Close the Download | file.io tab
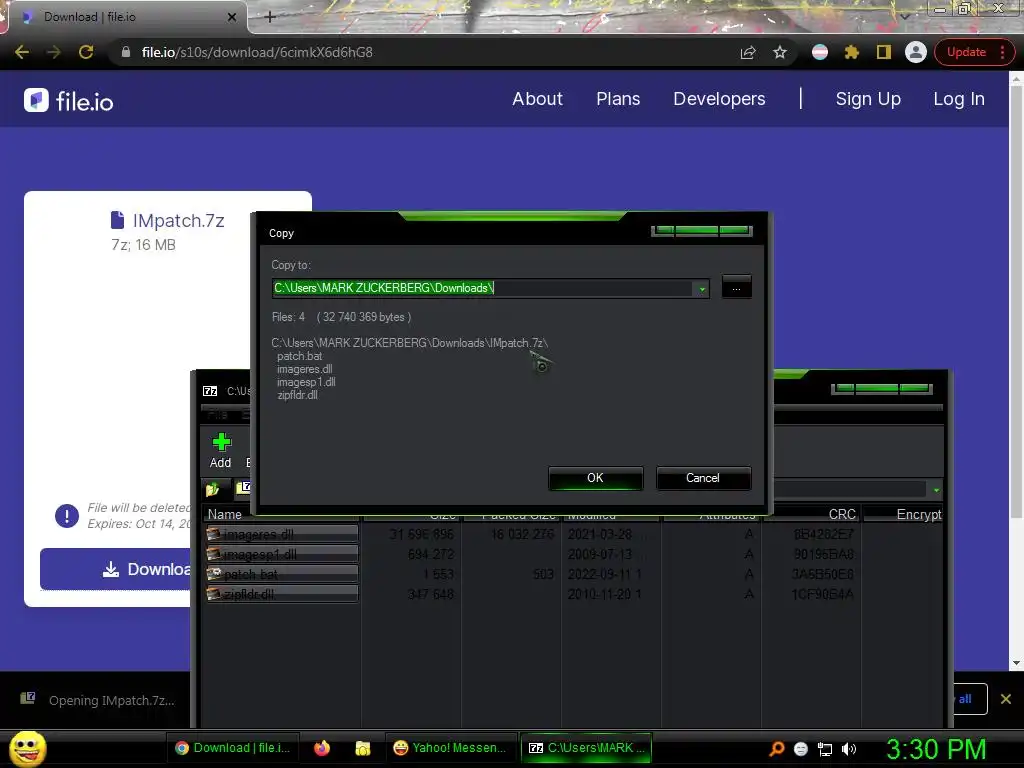This screenshot has height=768, width=1024. pyautogui.click(x=232, y=18)
